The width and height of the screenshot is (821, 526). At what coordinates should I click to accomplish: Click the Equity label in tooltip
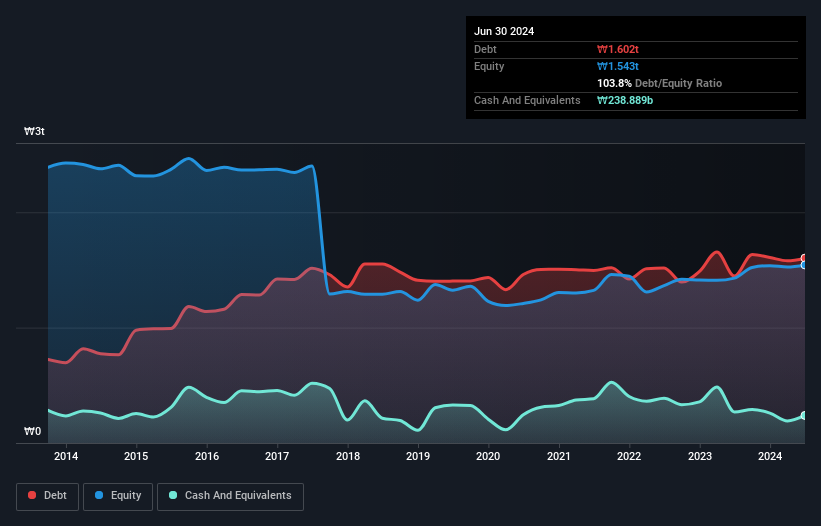tap(489, 66)
